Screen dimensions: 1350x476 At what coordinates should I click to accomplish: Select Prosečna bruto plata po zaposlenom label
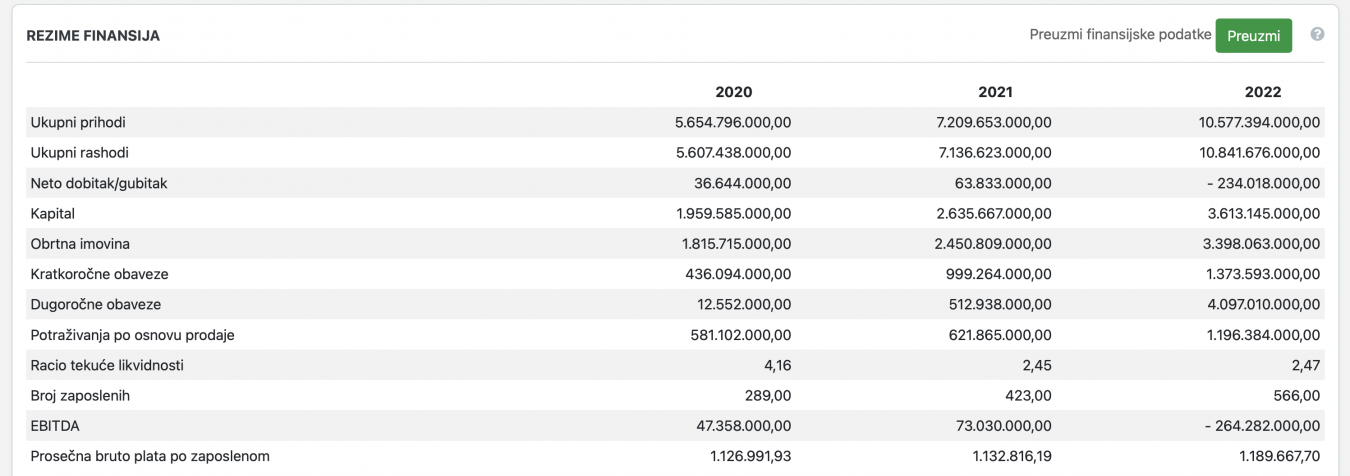150,457
